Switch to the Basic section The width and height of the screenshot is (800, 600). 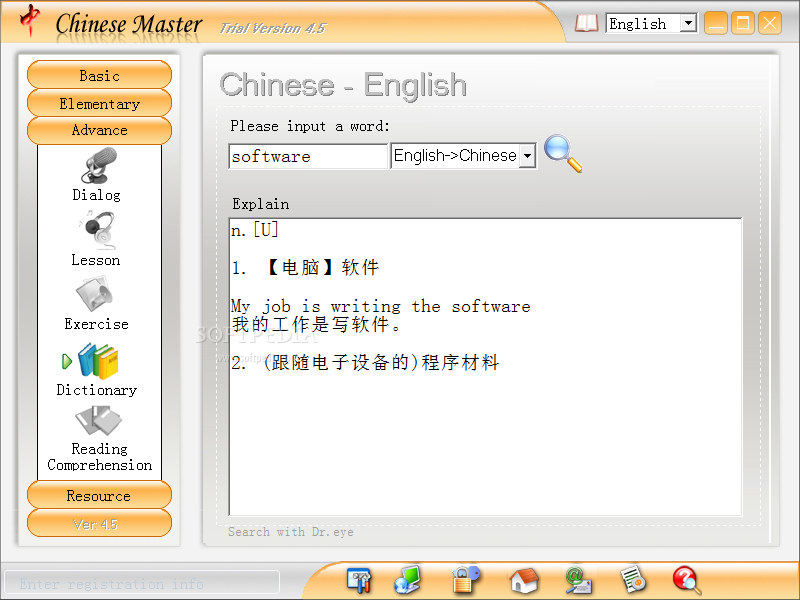tap(99, 75)
